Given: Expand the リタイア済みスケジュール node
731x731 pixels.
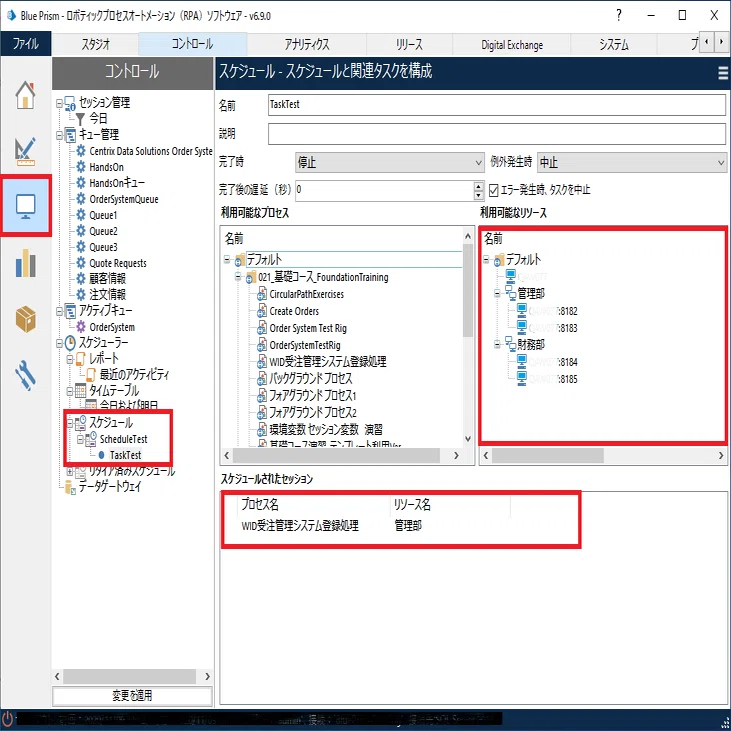Looking at the screenshot, I should point(70,472).
